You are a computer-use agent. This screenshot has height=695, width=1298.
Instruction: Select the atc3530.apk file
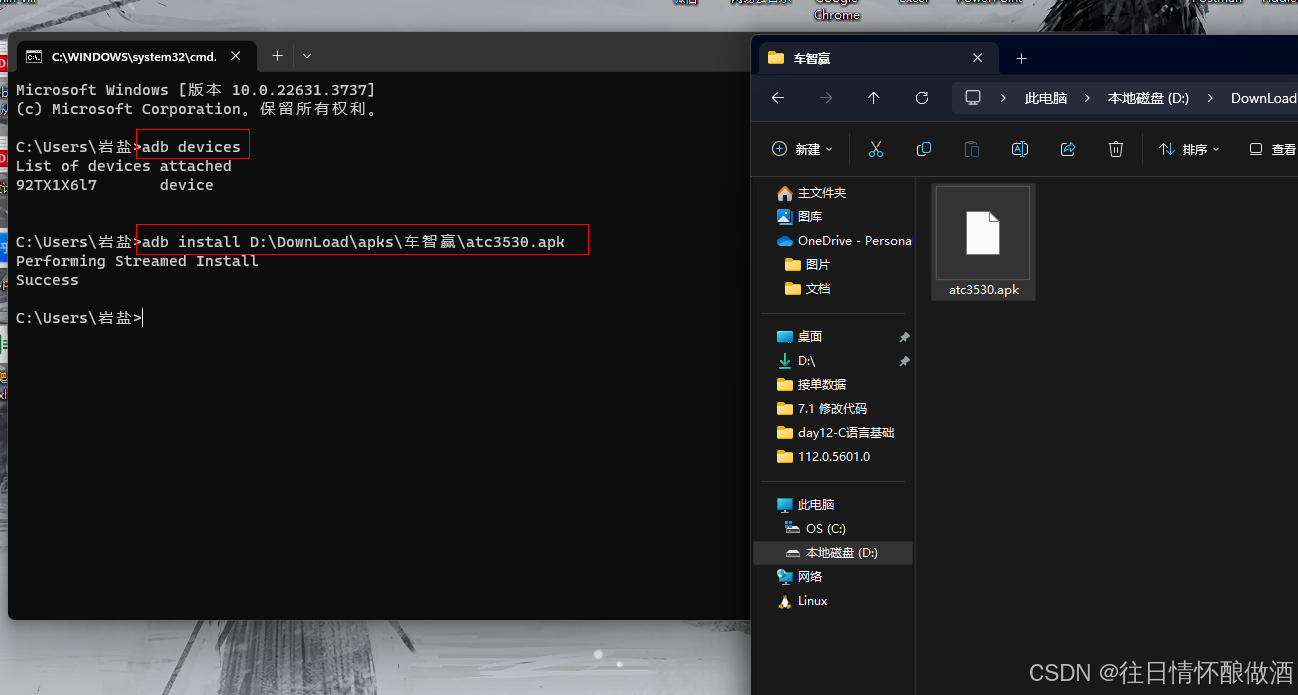[983, 242]
